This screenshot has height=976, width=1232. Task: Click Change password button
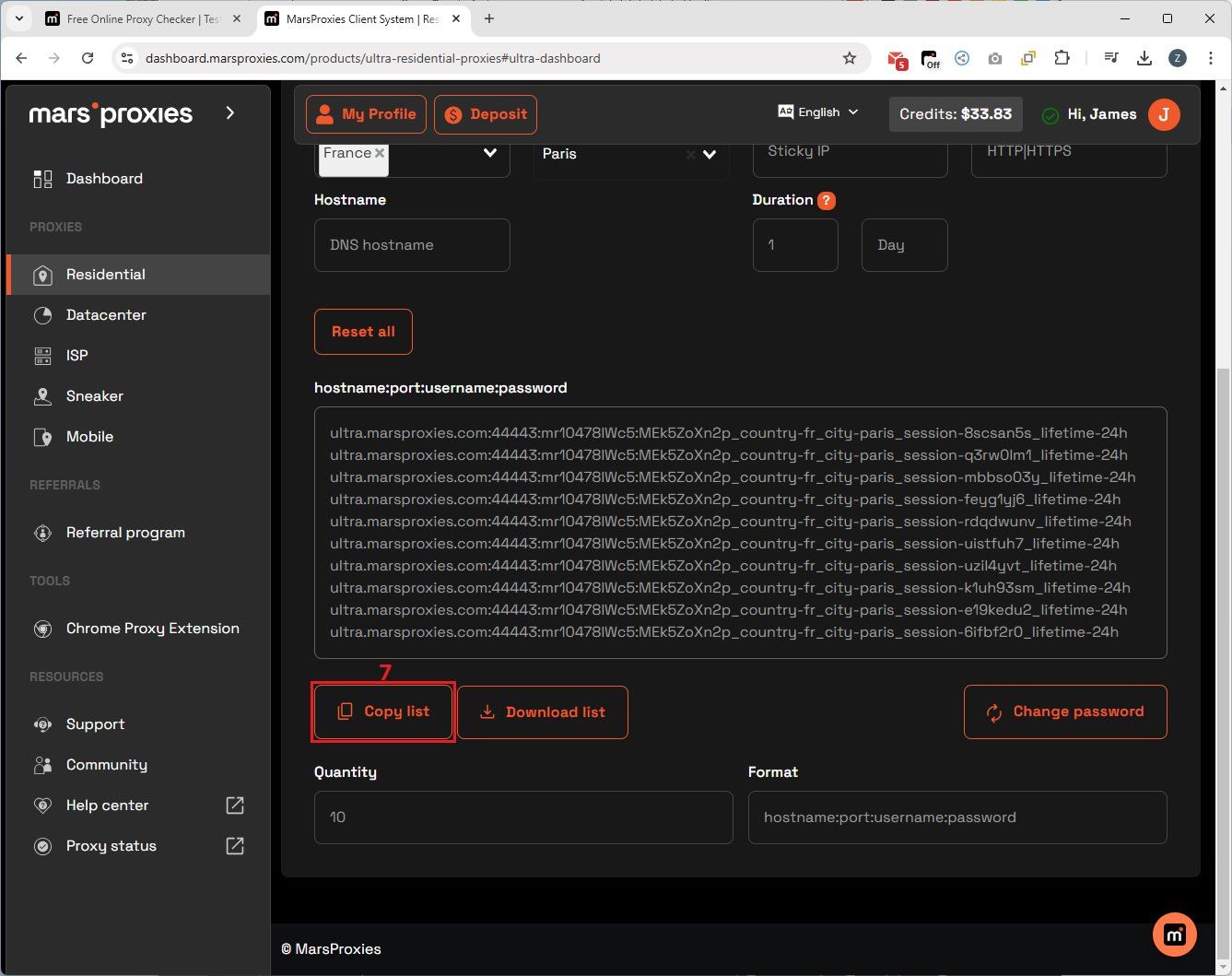(1065, 711)
